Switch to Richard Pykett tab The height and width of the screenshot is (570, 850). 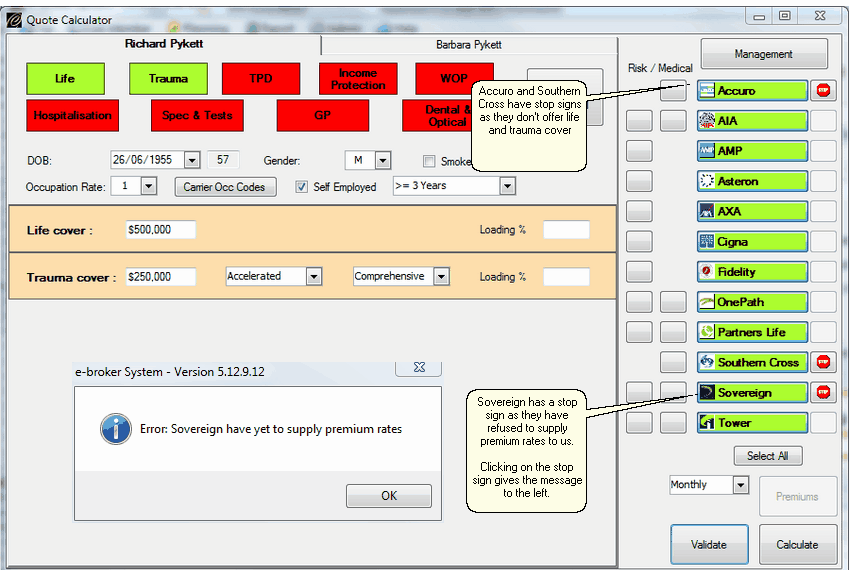(x=164, y=44)
